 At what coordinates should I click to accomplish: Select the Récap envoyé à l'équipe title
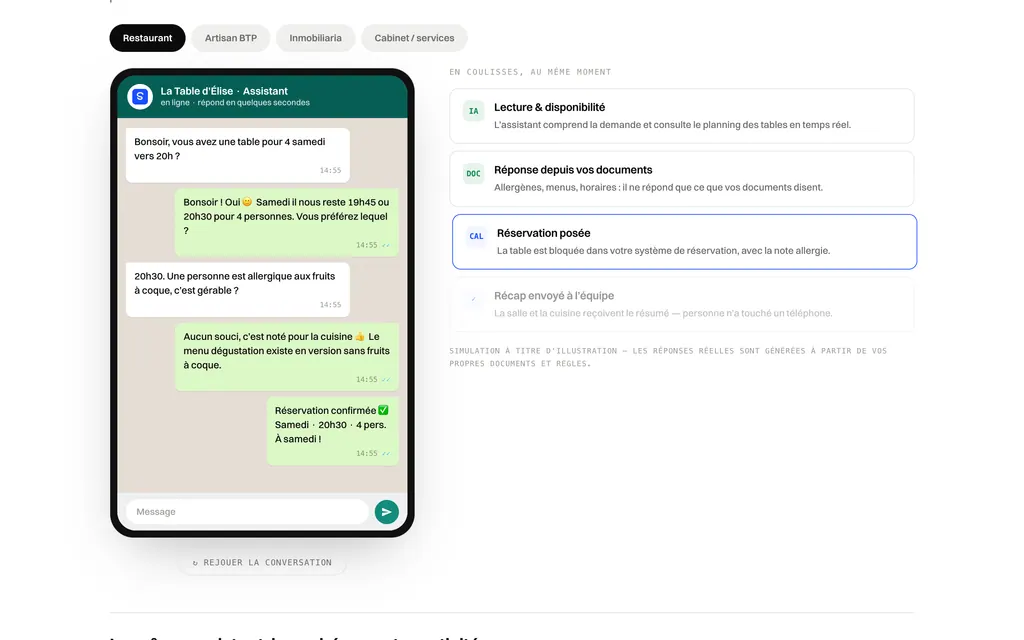[554, 296]
